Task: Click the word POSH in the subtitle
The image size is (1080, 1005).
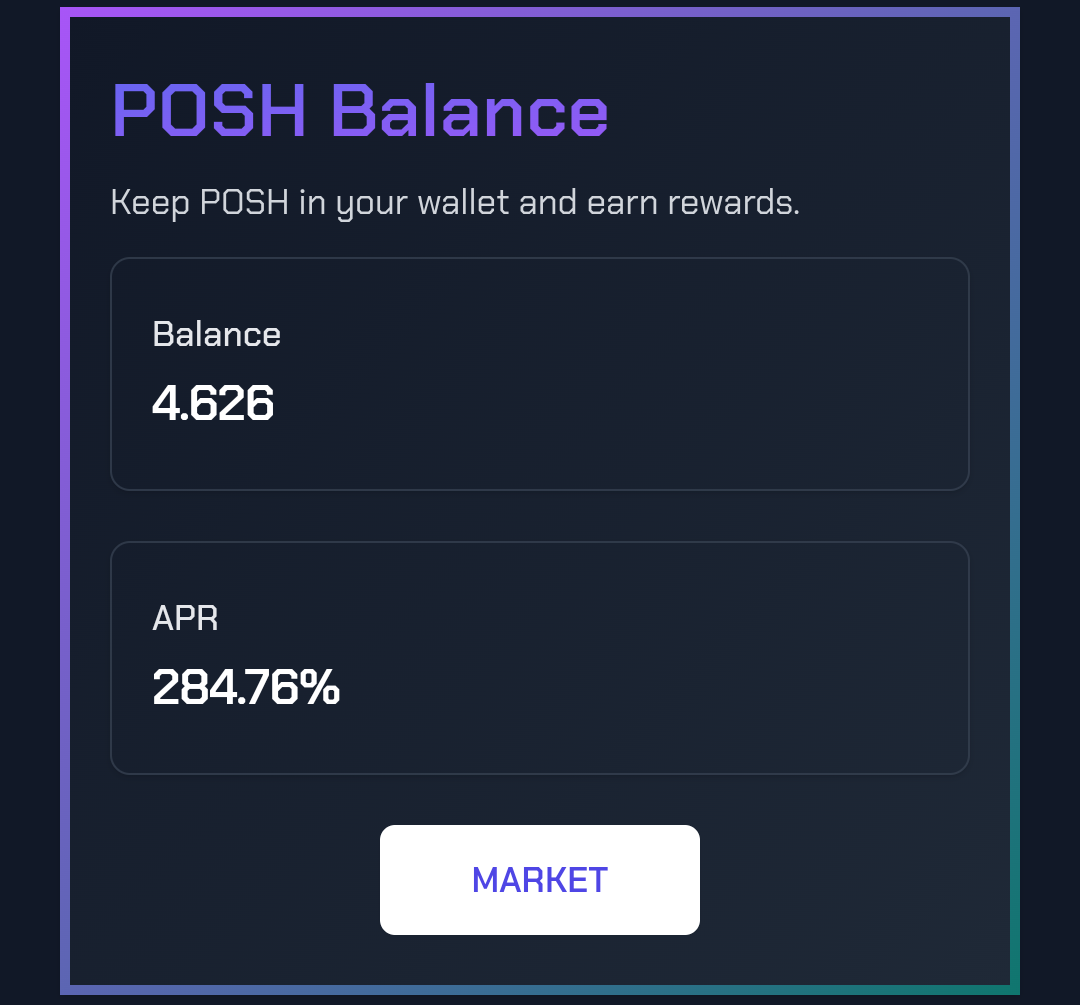Action: pyautogui.click(x=244, y=203)
